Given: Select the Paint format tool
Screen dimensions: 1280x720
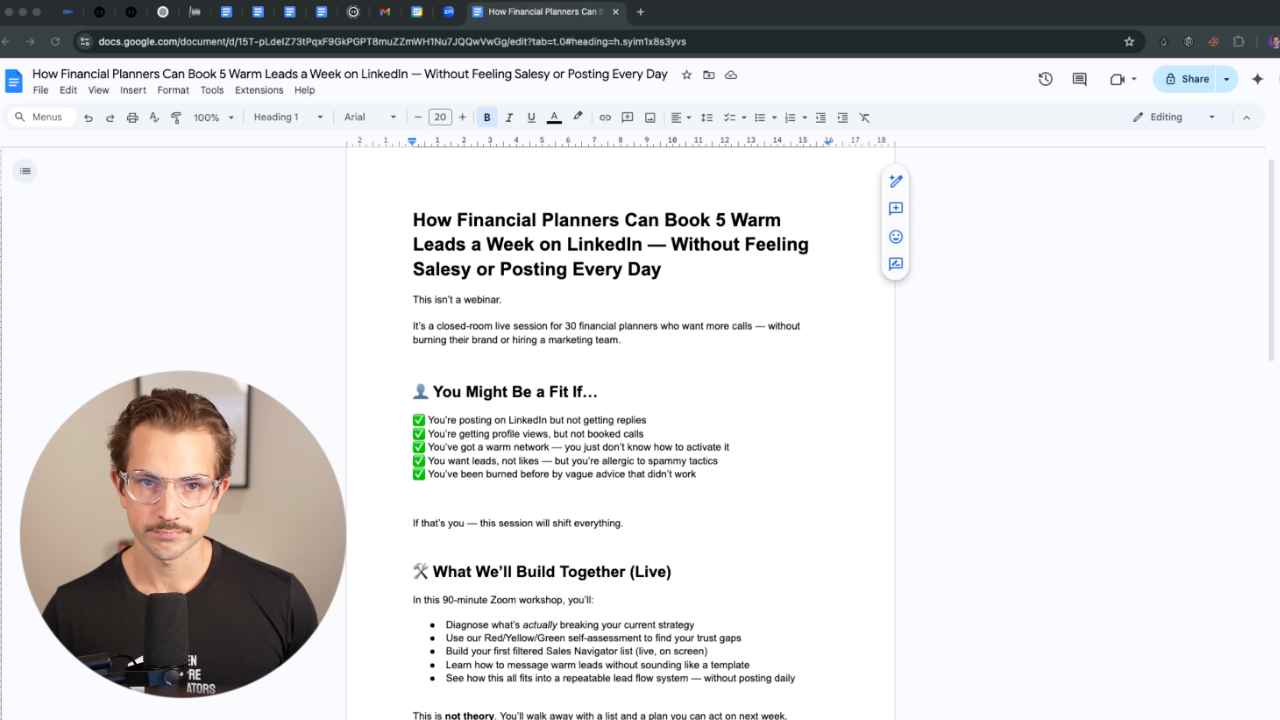Looking at the screenshot, I should point(176,117).
